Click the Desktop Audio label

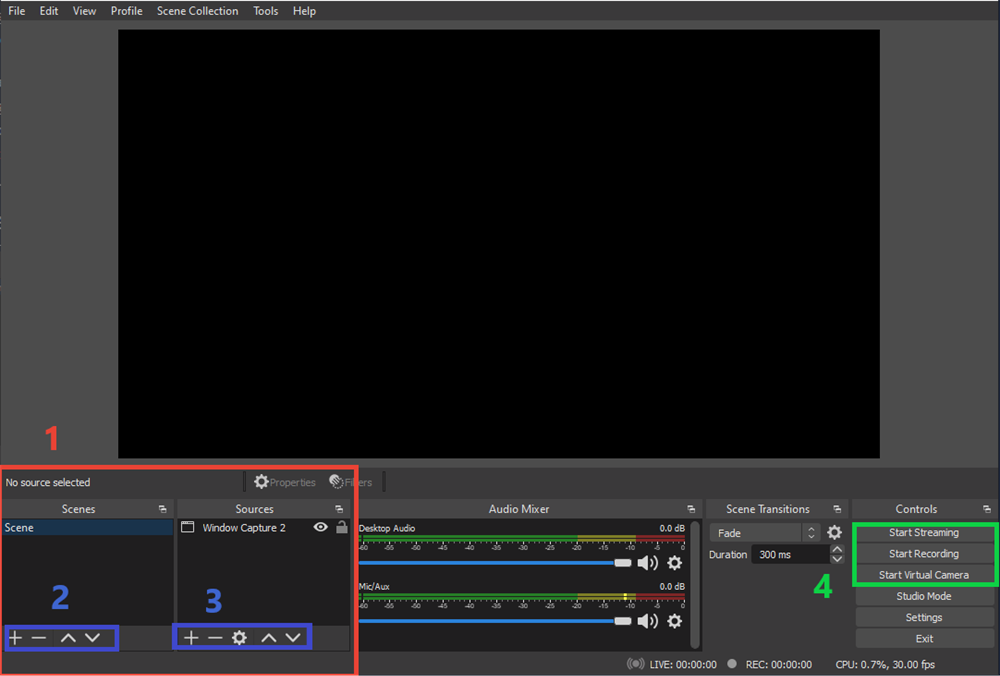[x=386, y=528]
